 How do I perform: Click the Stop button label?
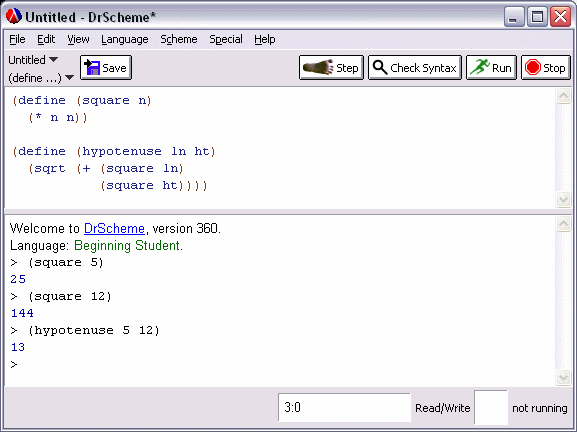[x=554, y=68]
